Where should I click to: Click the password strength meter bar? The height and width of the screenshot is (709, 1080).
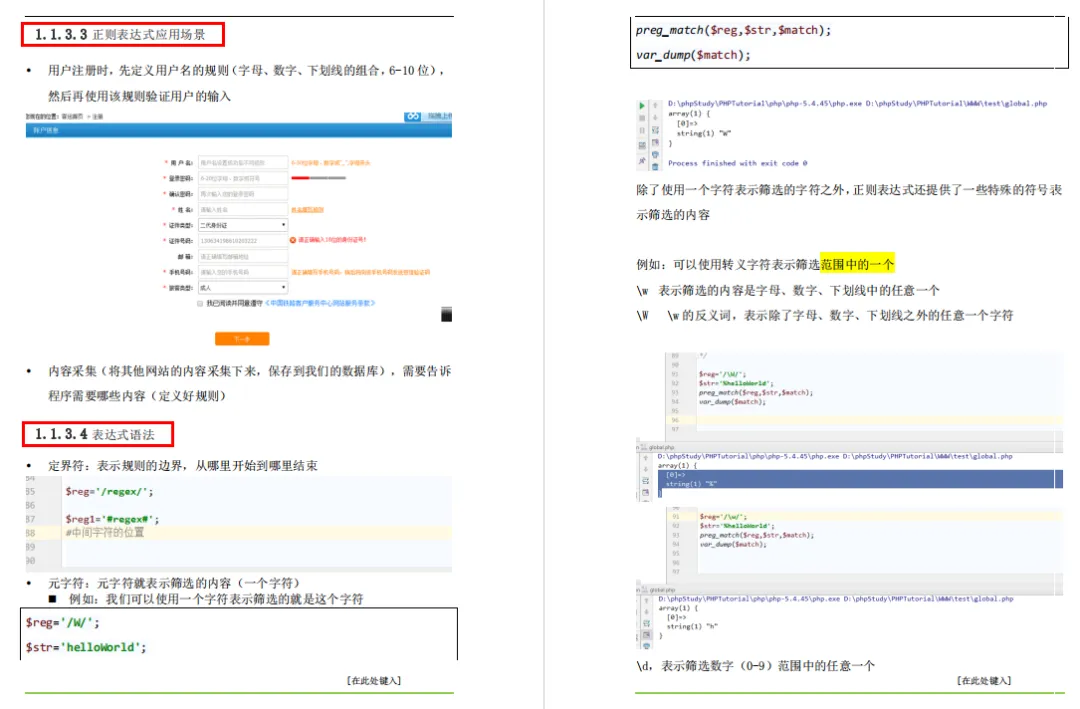pos(318,178)
